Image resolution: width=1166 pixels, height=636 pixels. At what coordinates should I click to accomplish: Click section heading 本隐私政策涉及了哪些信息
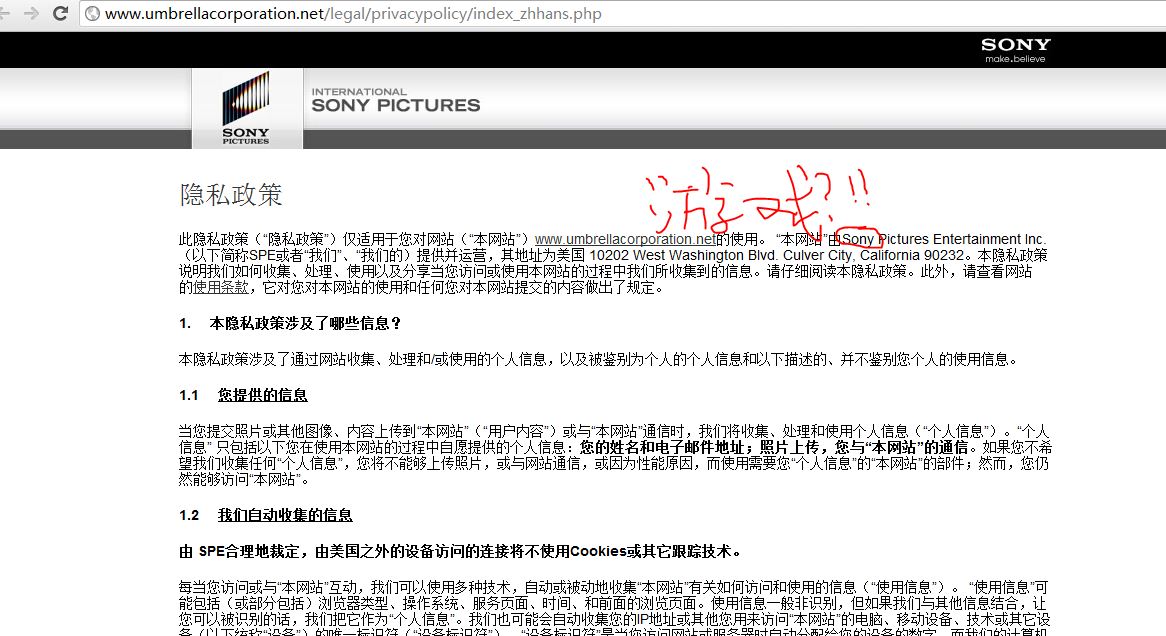(x=304, y=324)
